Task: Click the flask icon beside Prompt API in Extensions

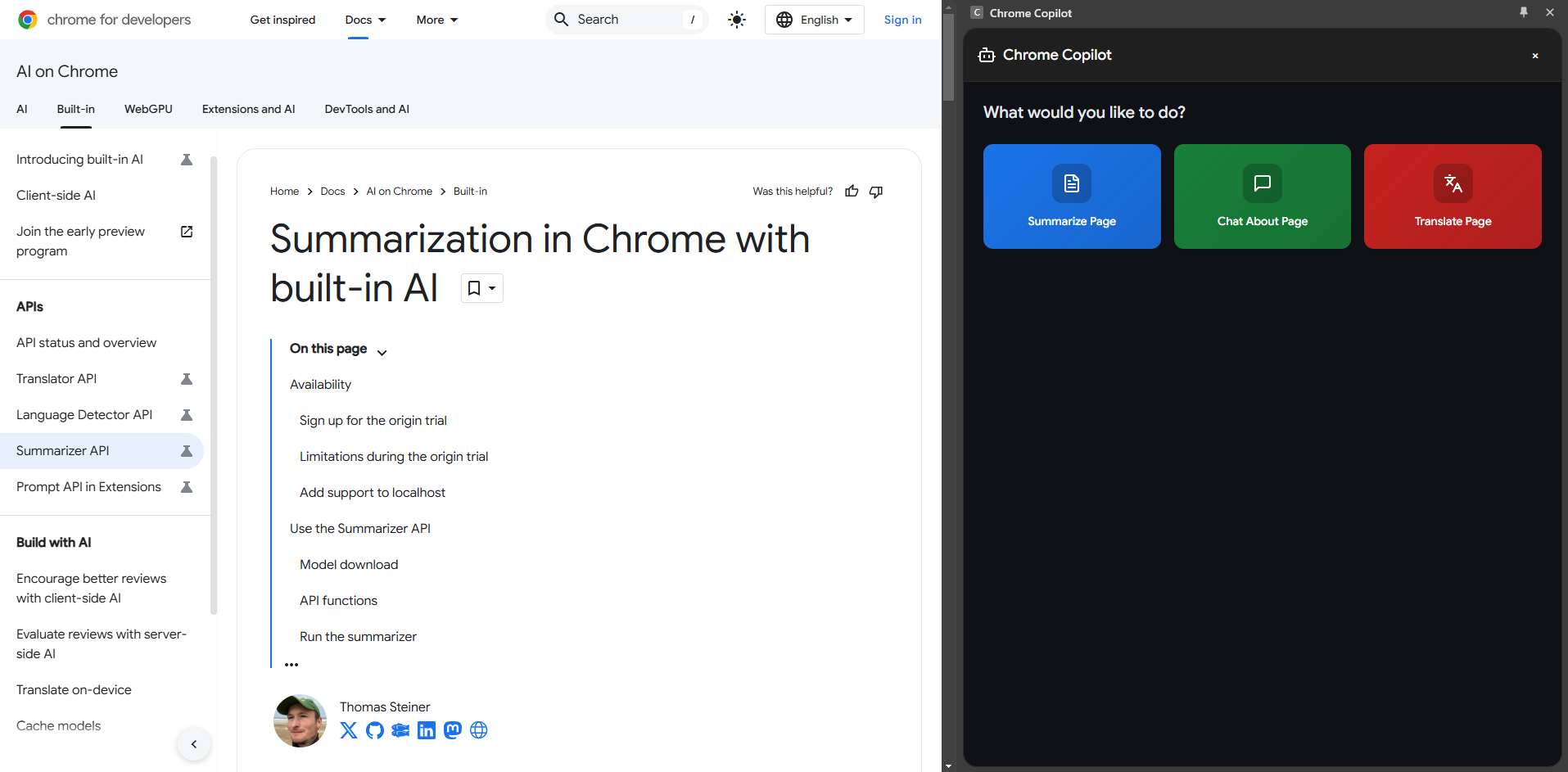Action: 187,487
